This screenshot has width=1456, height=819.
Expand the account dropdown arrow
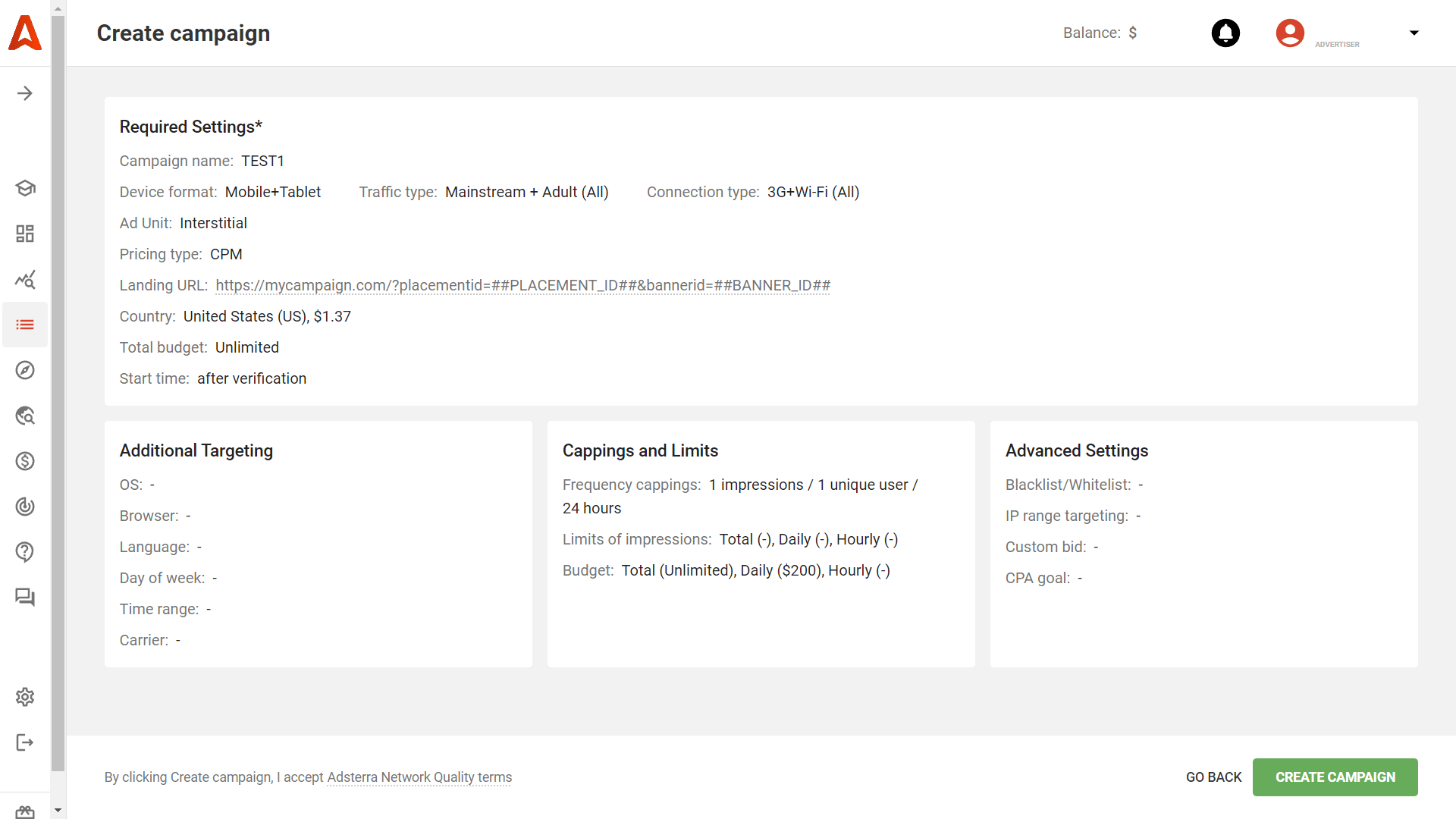click(1414, 33)
